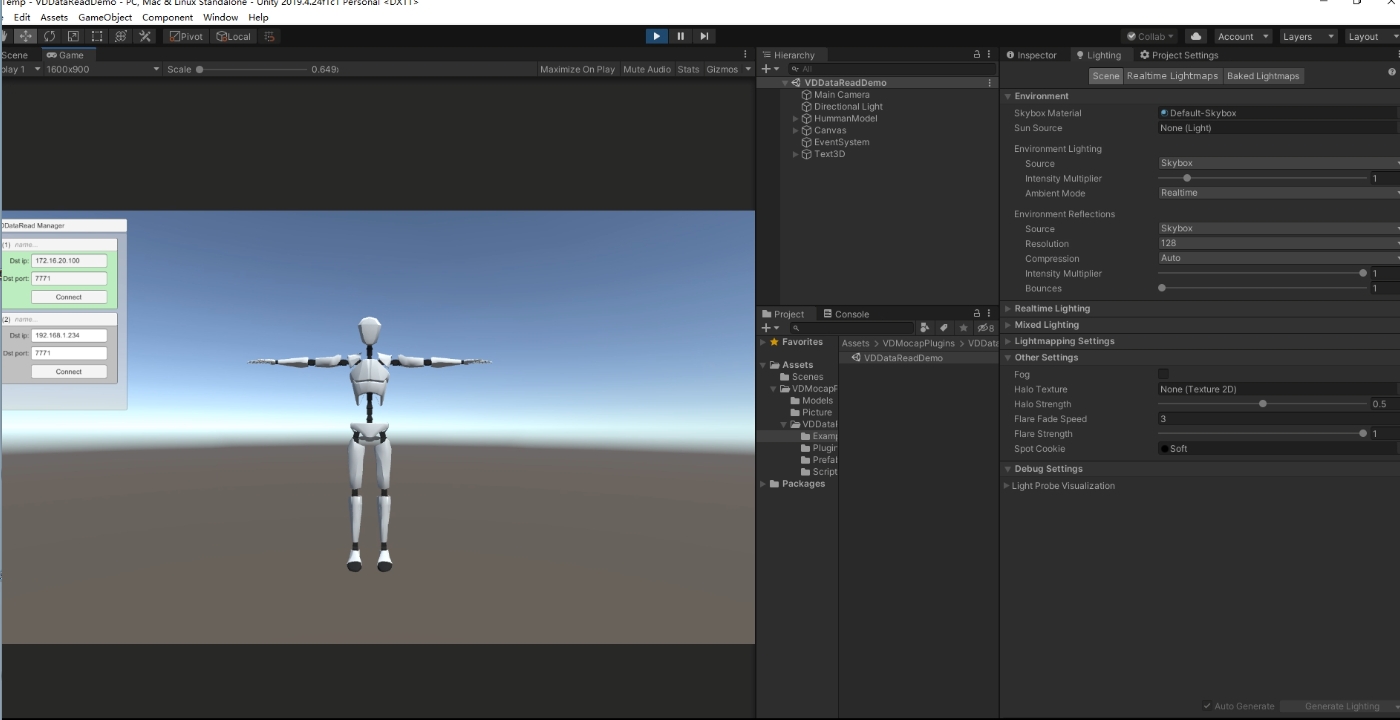Expand the HummanModel object in Hierarchy
This screenshot has width=1400, height=720.
(796, 119)
